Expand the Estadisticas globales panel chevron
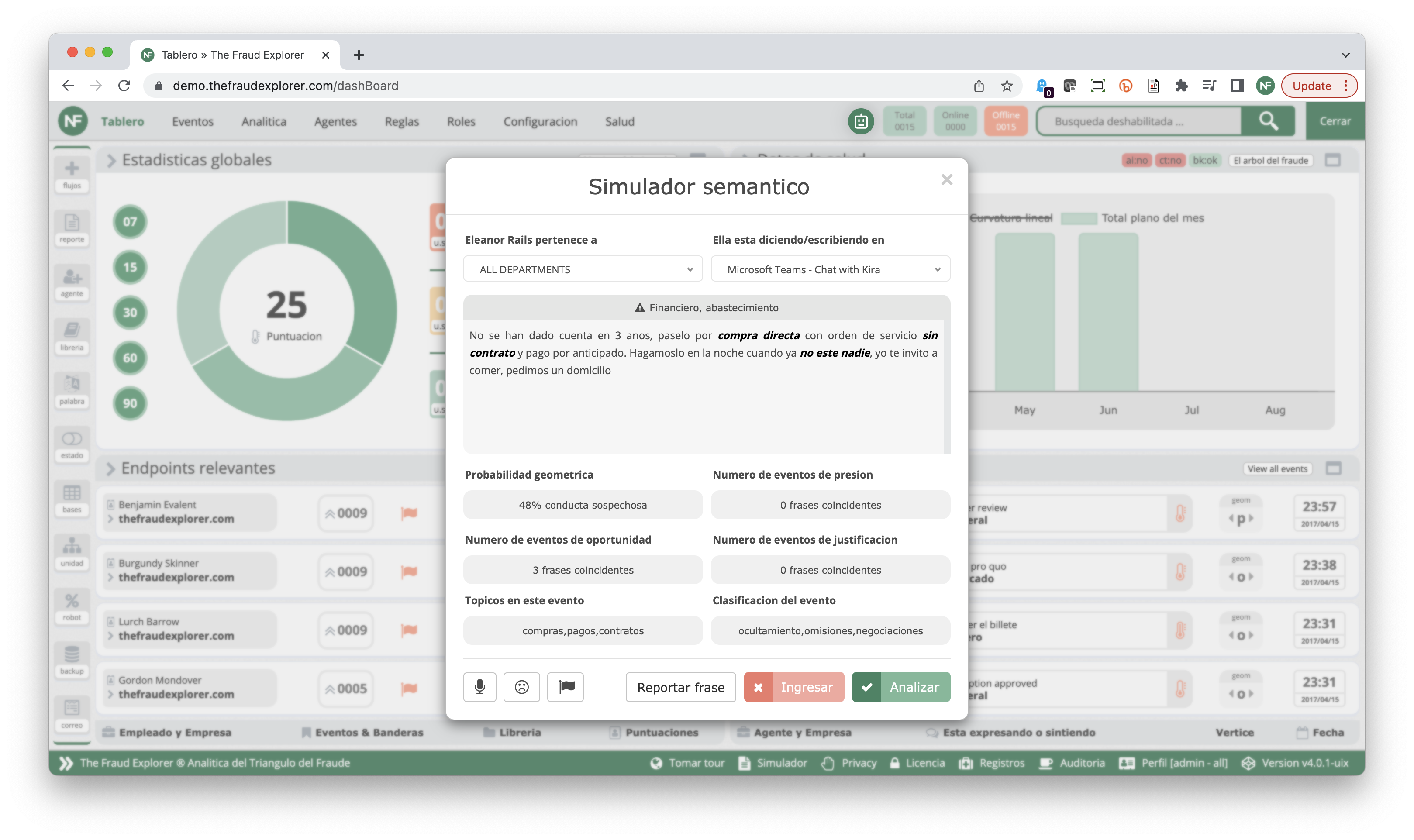 (111, 160)
